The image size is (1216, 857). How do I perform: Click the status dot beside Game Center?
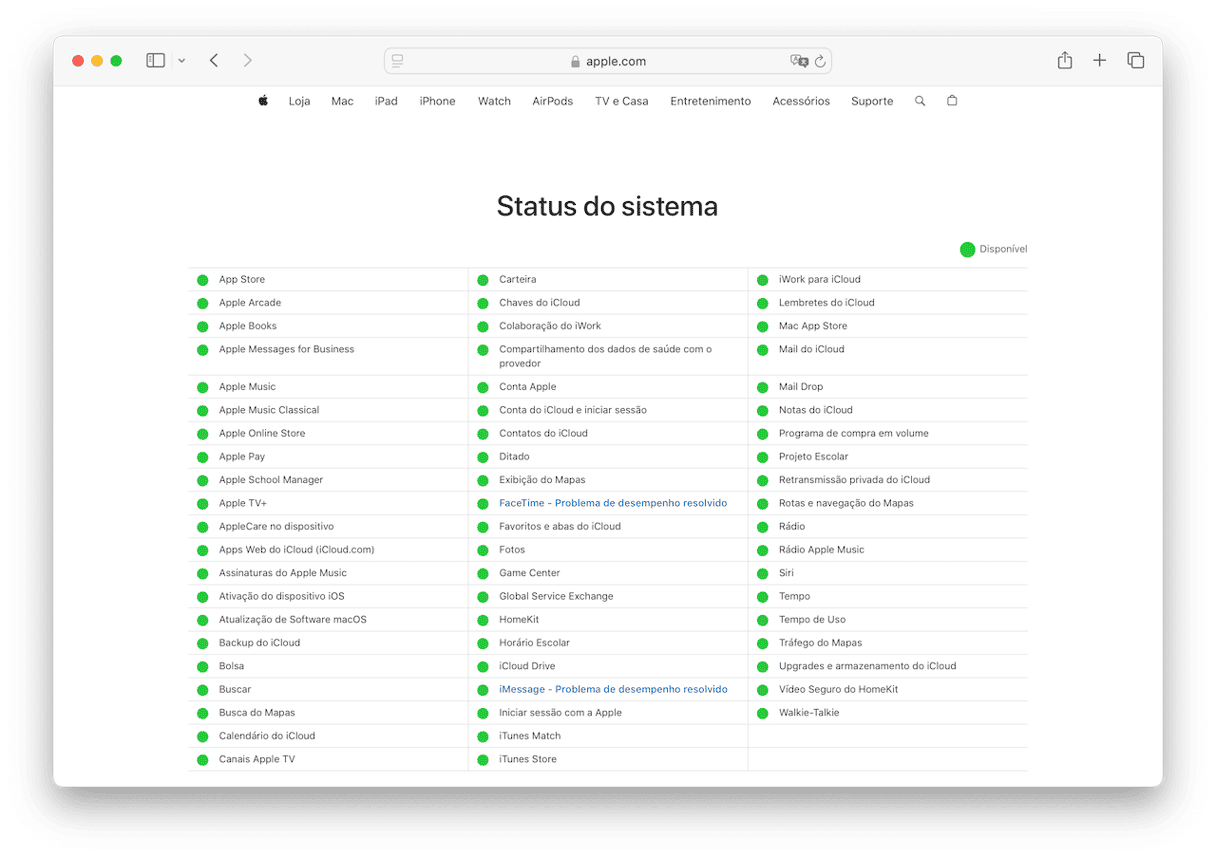482,573
